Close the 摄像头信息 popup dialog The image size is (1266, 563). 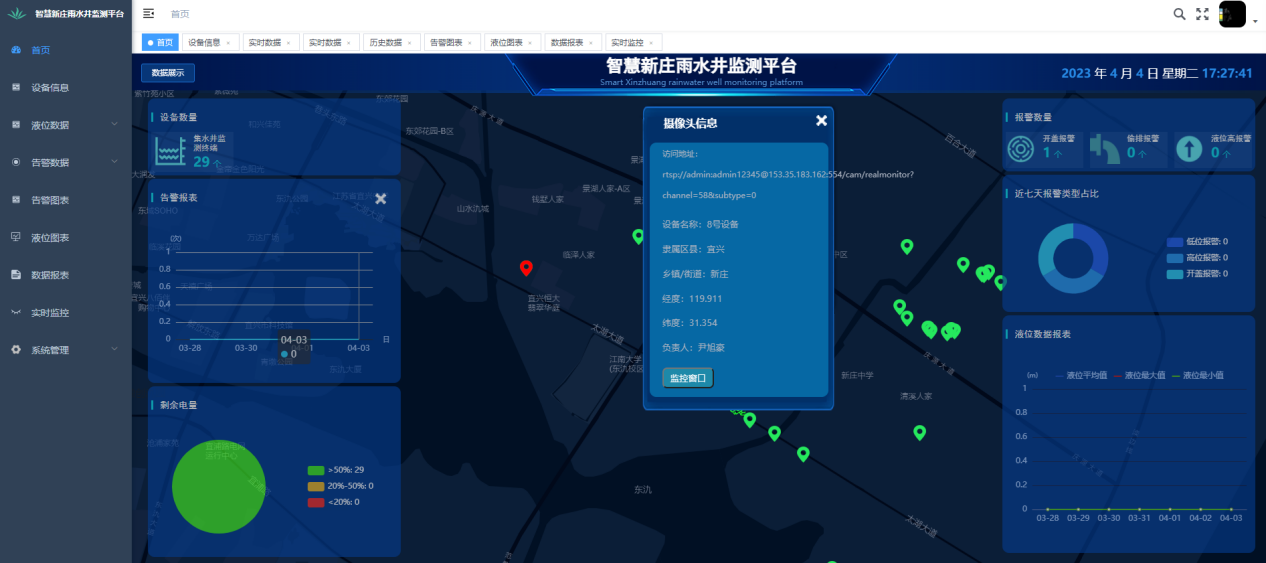pyautogui.click(x=821, y=121)
